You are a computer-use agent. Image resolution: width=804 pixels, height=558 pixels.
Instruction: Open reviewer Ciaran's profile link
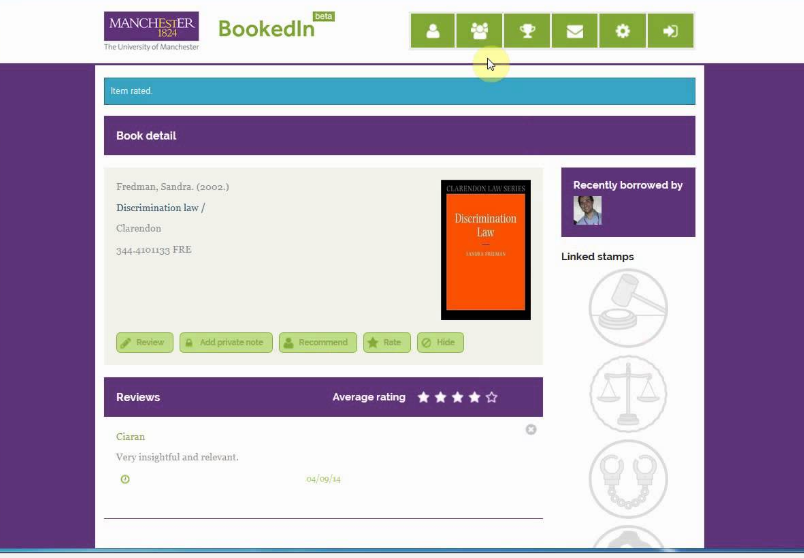point(130,436)
